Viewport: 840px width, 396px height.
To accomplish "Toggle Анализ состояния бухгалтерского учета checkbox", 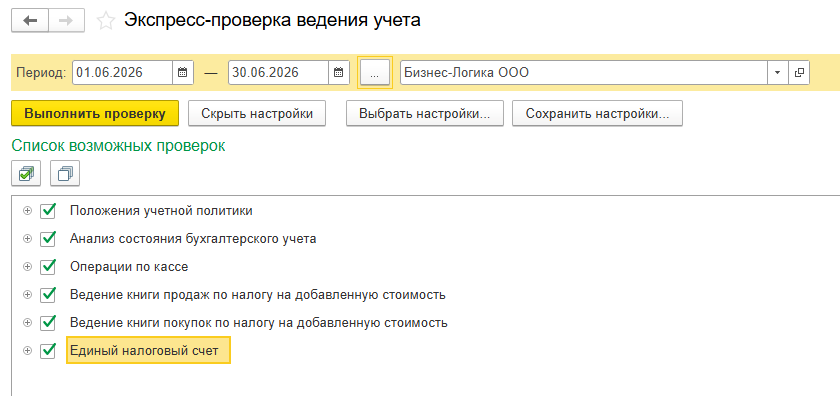I will click(x=48, y=238).
